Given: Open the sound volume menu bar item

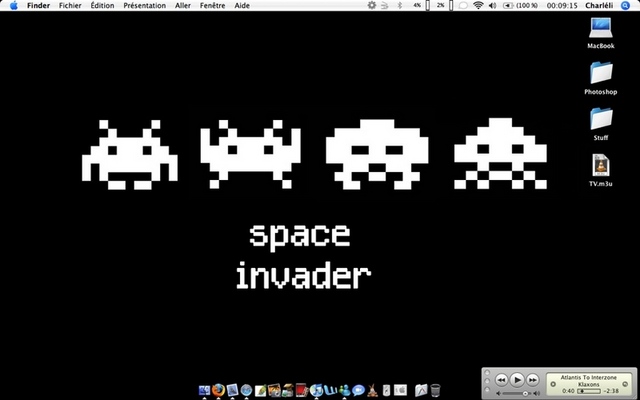Looking at the screenshot, I should tap(492, 6).
